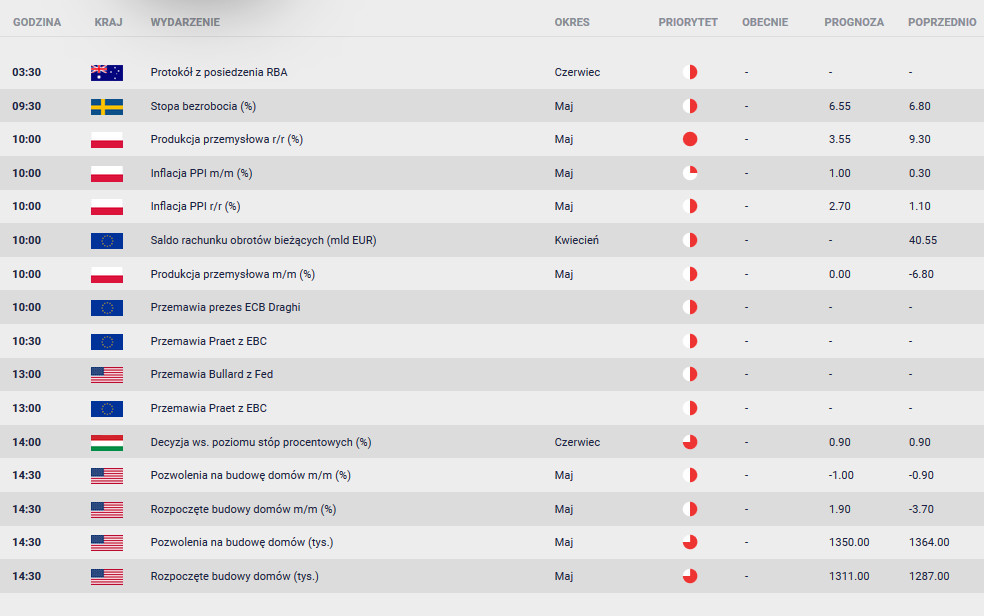The height and width of the screenshot is (616, 984).
Task: Click Polish flag beside Inflacja PPI r/r
Action: (x=107, y=207)
